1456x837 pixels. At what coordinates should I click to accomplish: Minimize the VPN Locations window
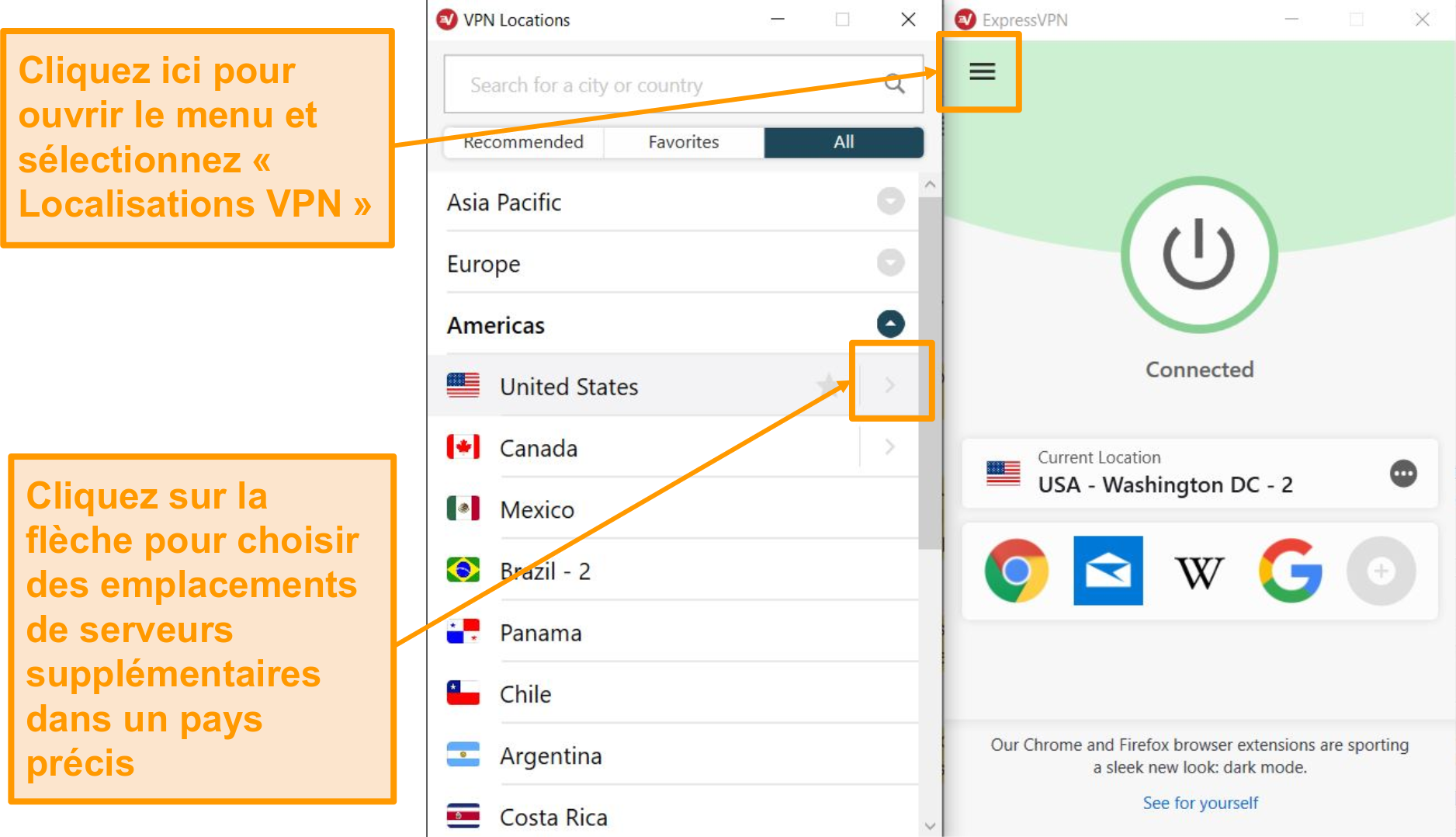778,19
